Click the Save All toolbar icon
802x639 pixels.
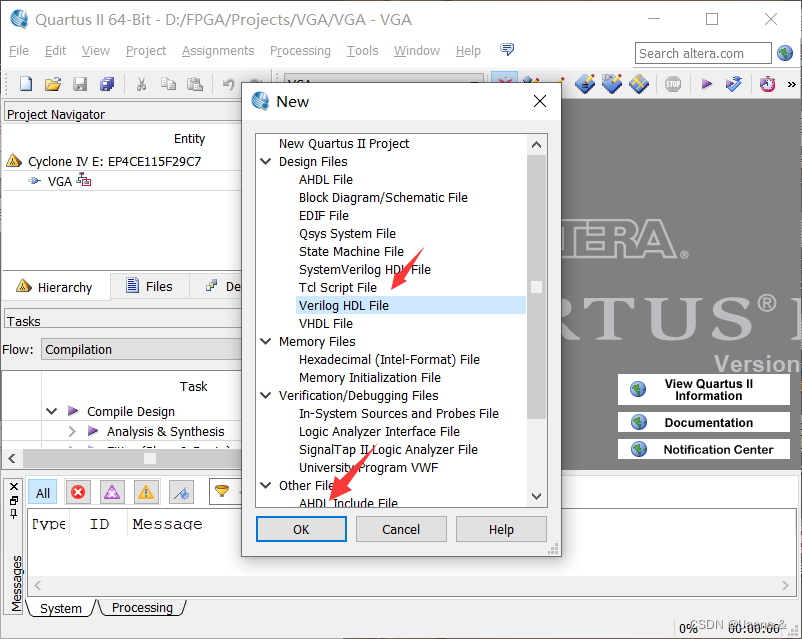(x=107, y=83)
